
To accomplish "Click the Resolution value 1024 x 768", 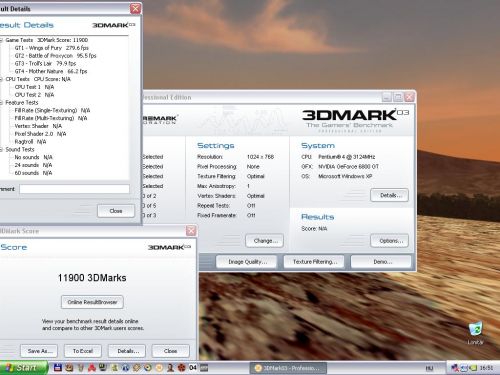I will (x=260, y=157).
